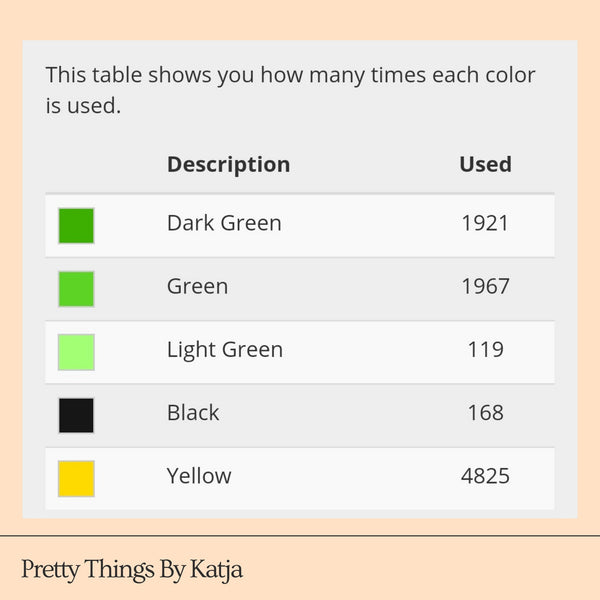Click the Green color swatch
Viewport: 600px width, 600px height.
coord(76,288)
